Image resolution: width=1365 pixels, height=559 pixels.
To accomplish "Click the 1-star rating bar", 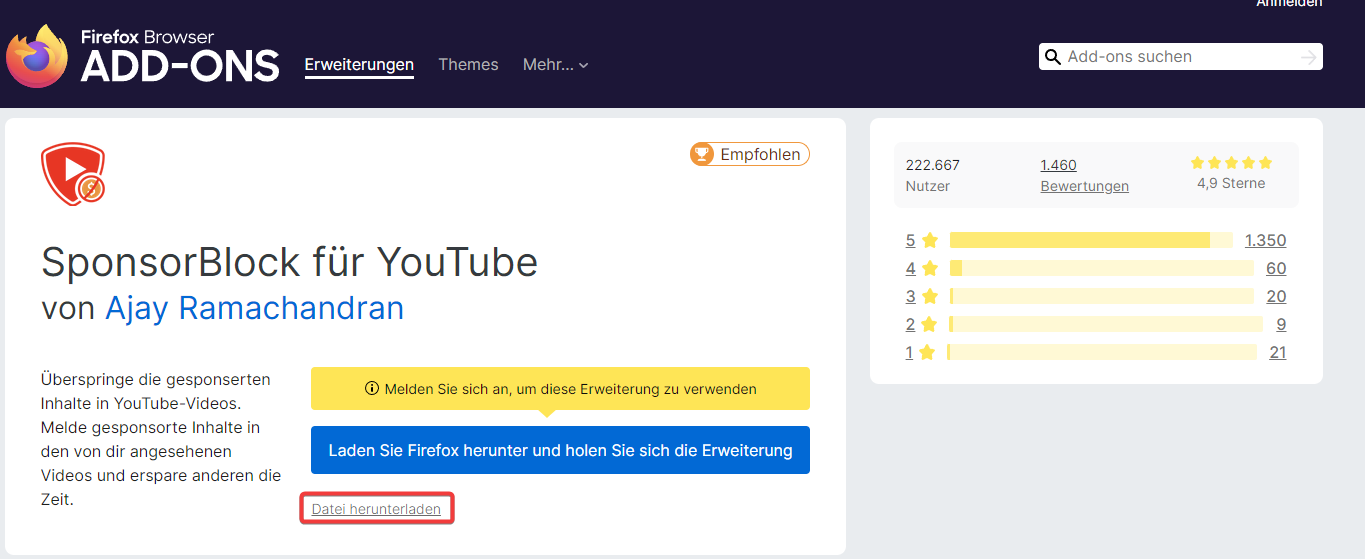I will pos(1101,352).
